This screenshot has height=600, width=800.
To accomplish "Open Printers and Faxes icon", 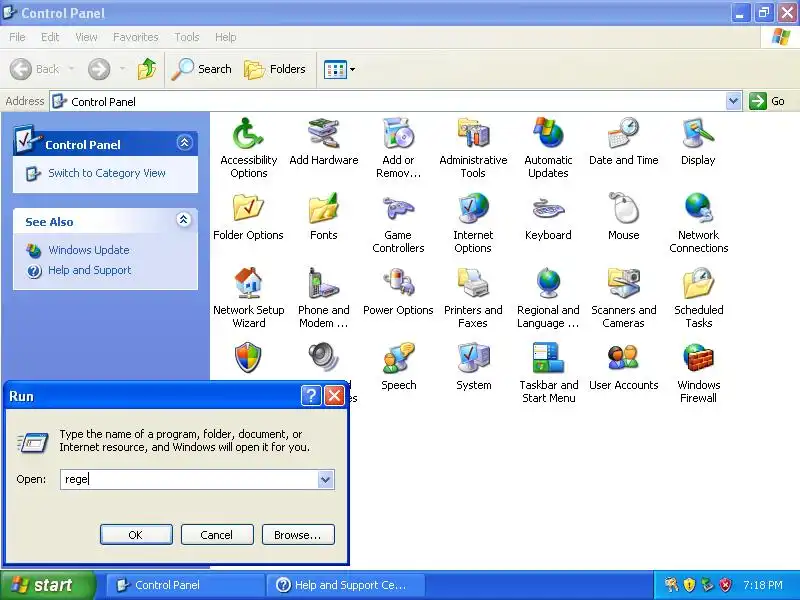I will coord(473,284).
